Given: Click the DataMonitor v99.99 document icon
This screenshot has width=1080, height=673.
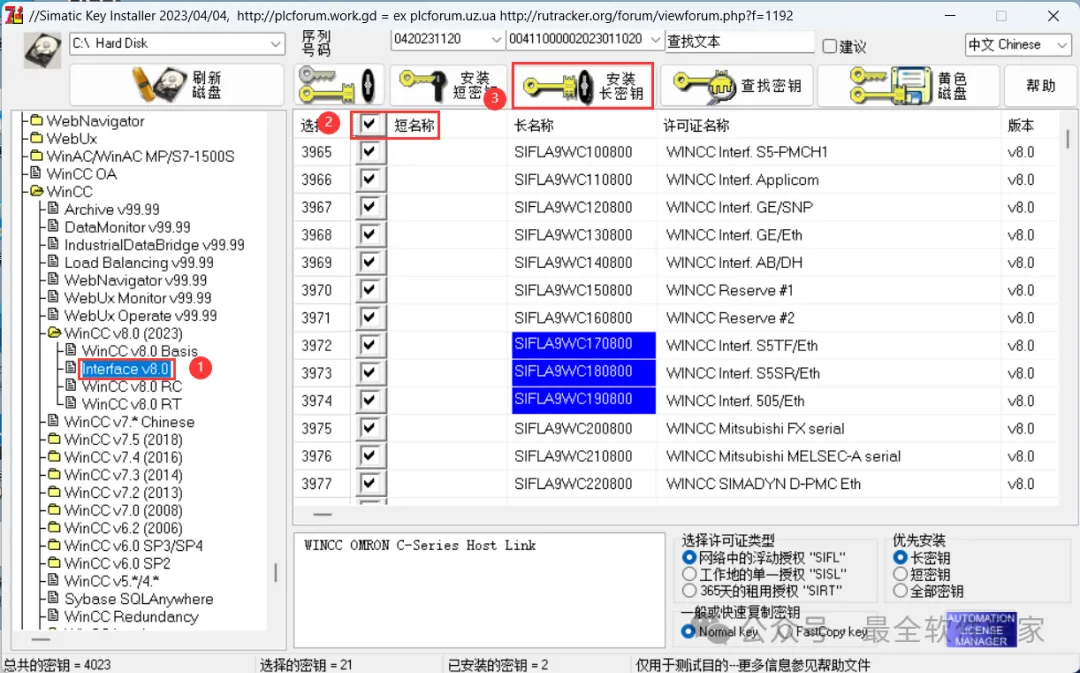Looking at the screenshot, I should [x=53, y=226].
